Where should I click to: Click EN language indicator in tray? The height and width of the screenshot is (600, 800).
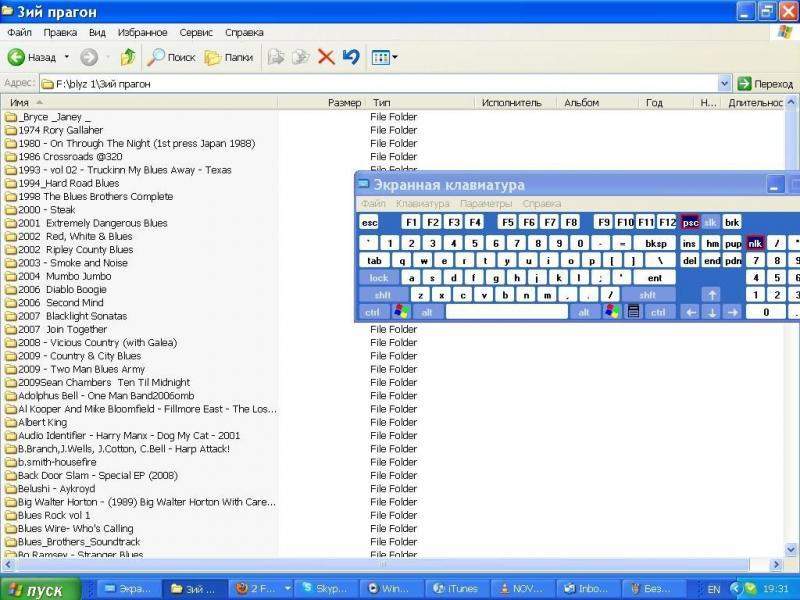[x=714, y=589]
